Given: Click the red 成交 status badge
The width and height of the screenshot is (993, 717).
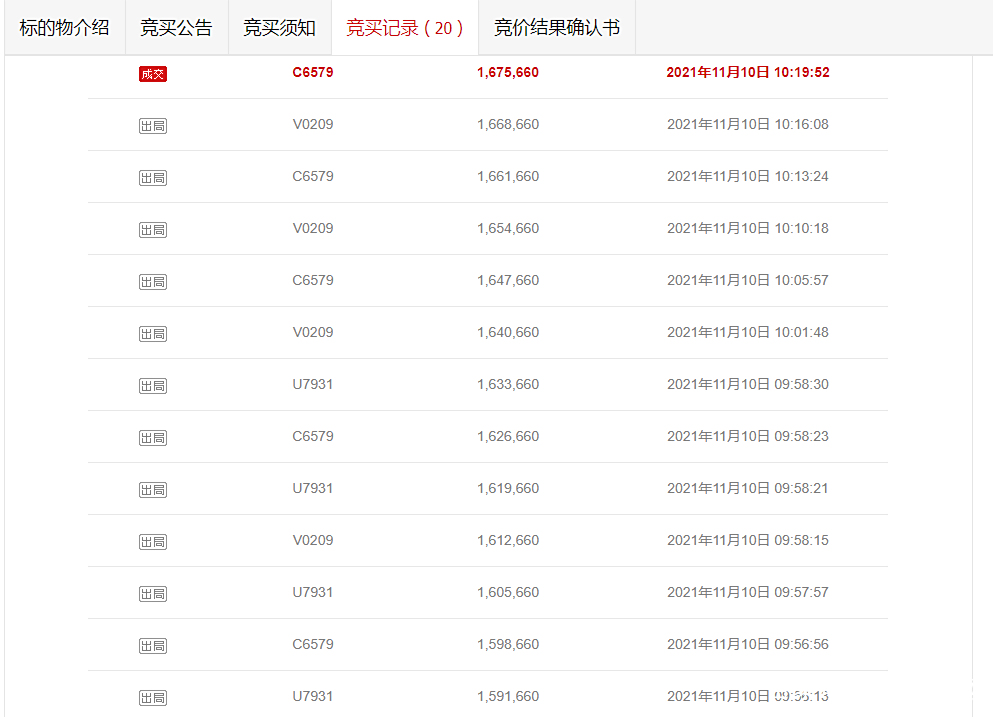Looking at the screenshot, I should pos(153,74).
